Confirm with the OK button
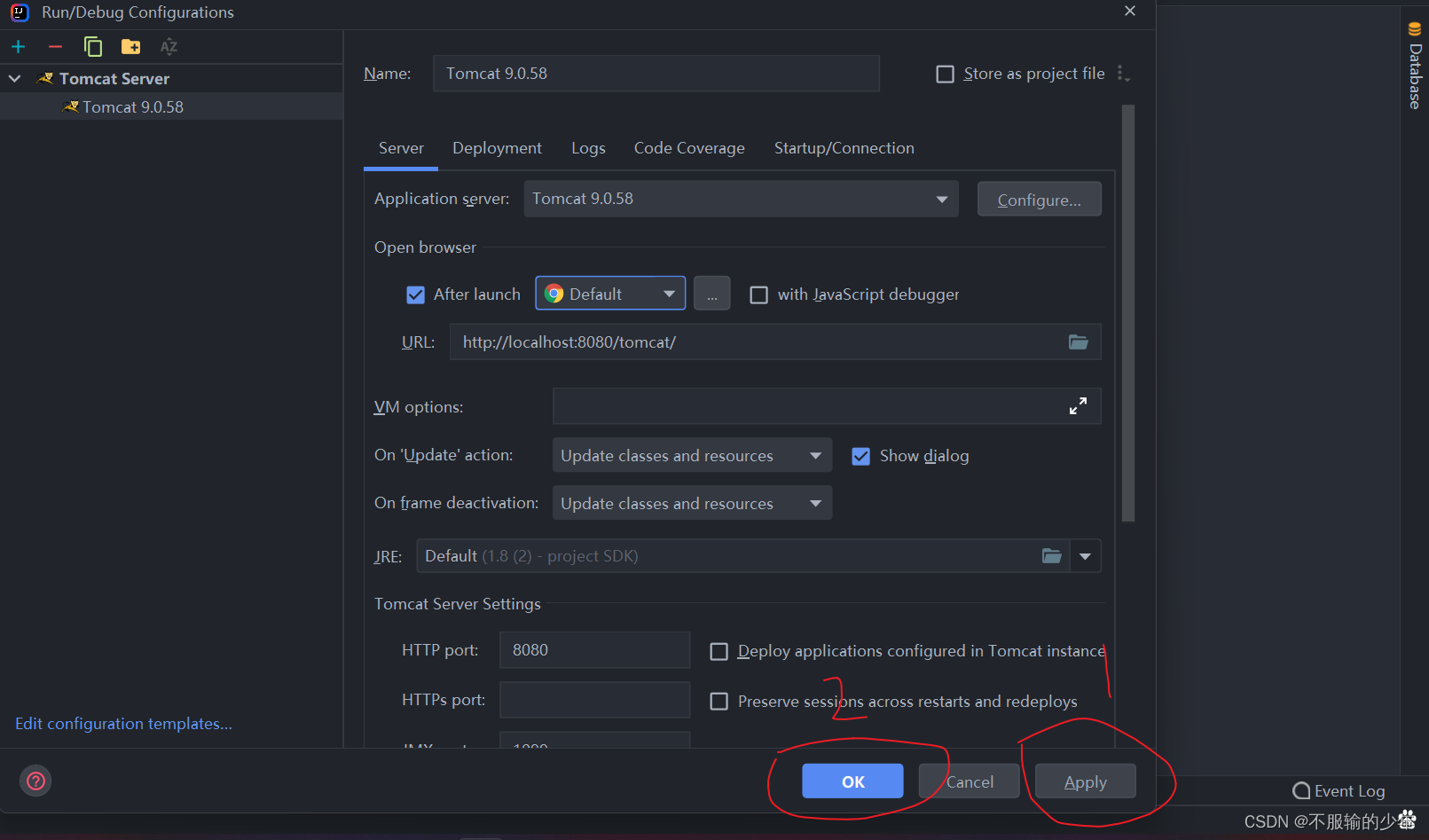The width and height of the screenshot is (1429, 840). click(x=852, y=781)
